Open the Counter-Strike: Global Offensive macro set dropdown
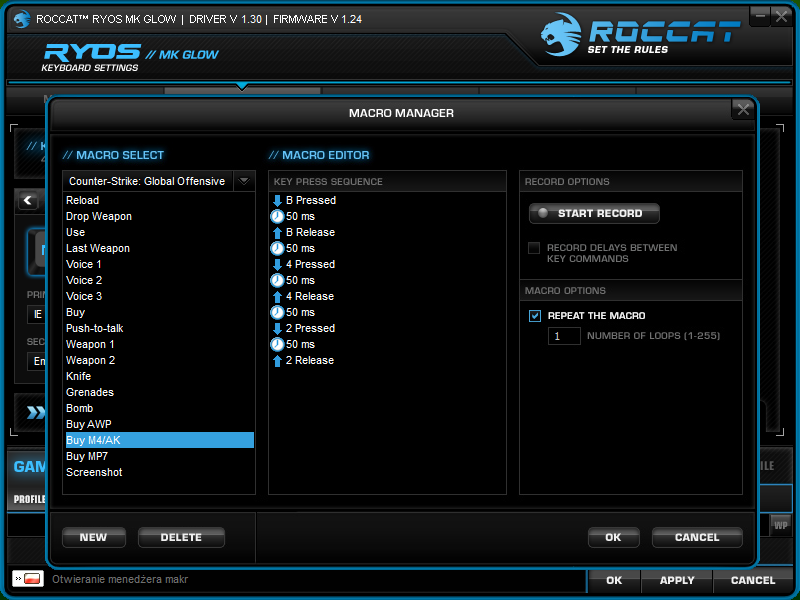Image resolution: width=800 pixels, height=600 pixels. pyautogui.click(x=159, y=181)
